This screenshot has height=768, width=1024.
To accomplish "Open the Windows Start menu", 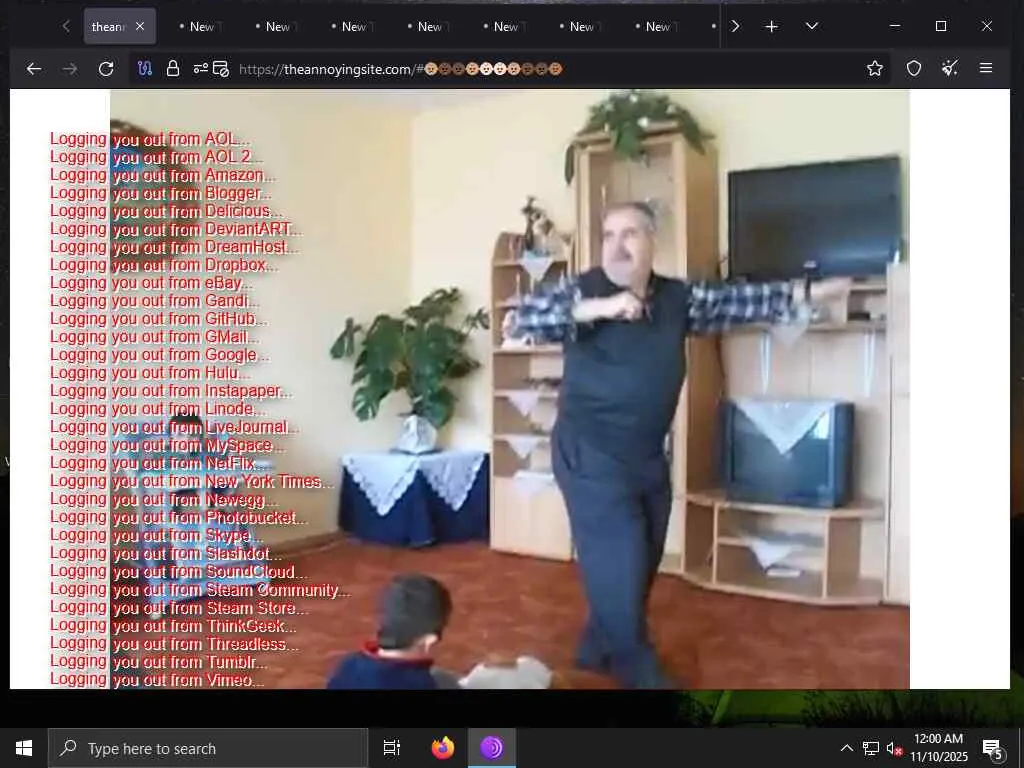I will point(24,748).
